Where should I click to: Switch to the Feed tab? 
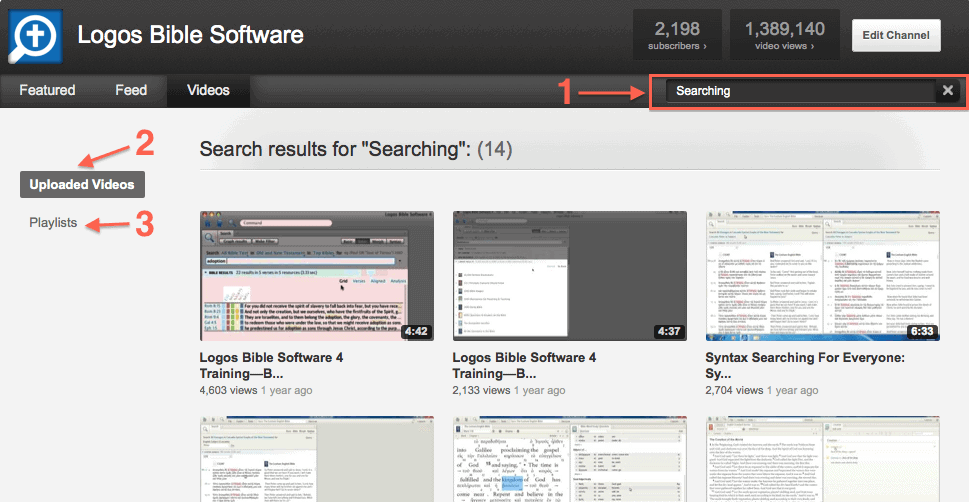(131, 91)
